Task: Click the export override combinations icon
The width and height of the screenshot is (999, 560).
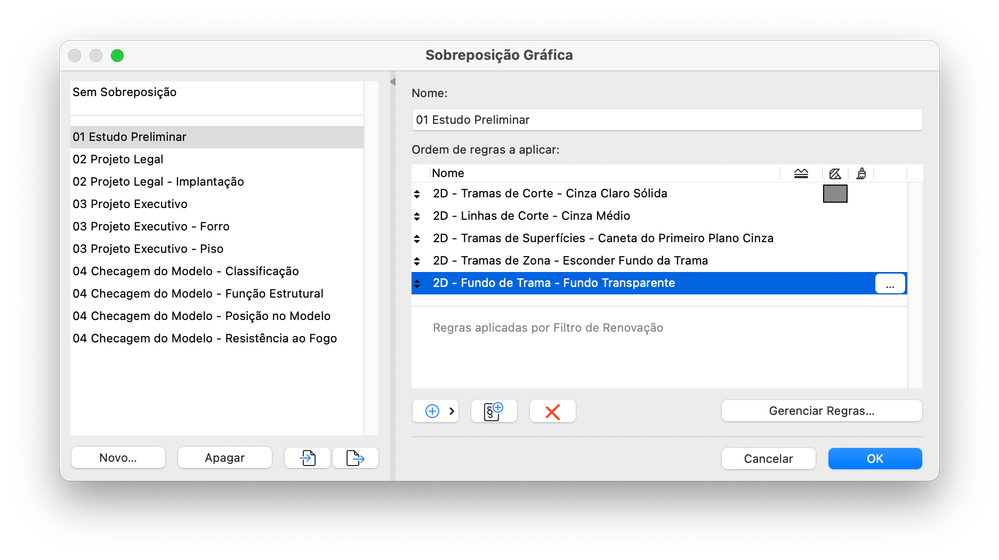Action: coord(355,458)
